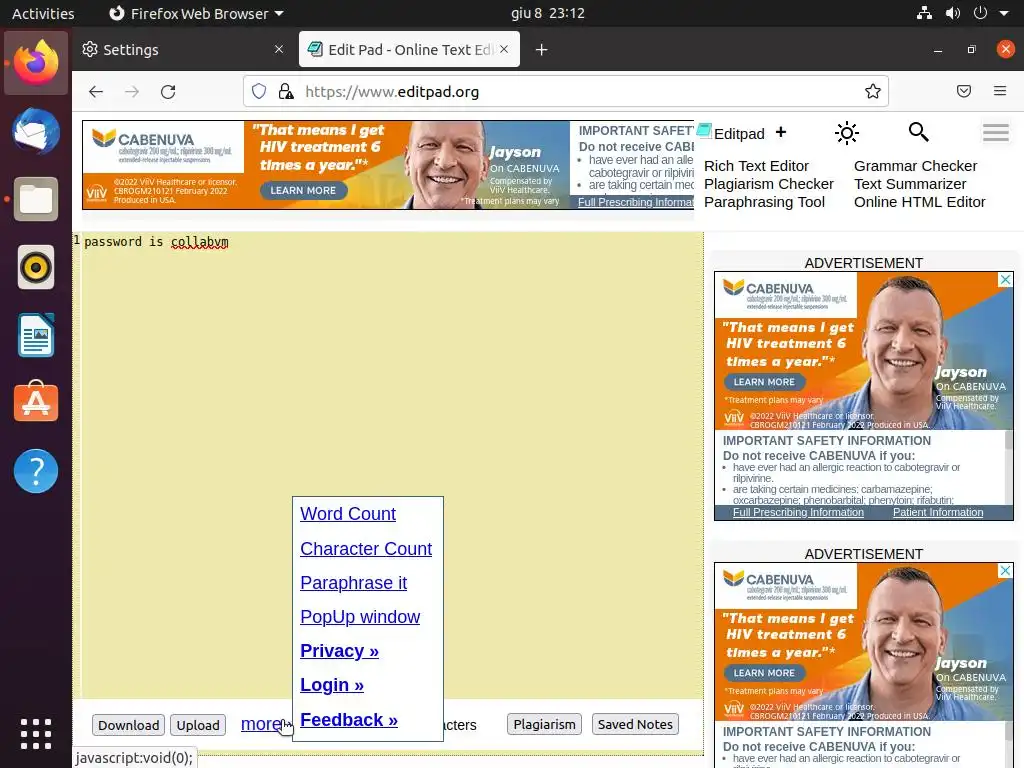Image resolution: width=1024 pixels, height=768 pixels.
Task: Open the Editpad search magnifier
Action: pos(918,132)
